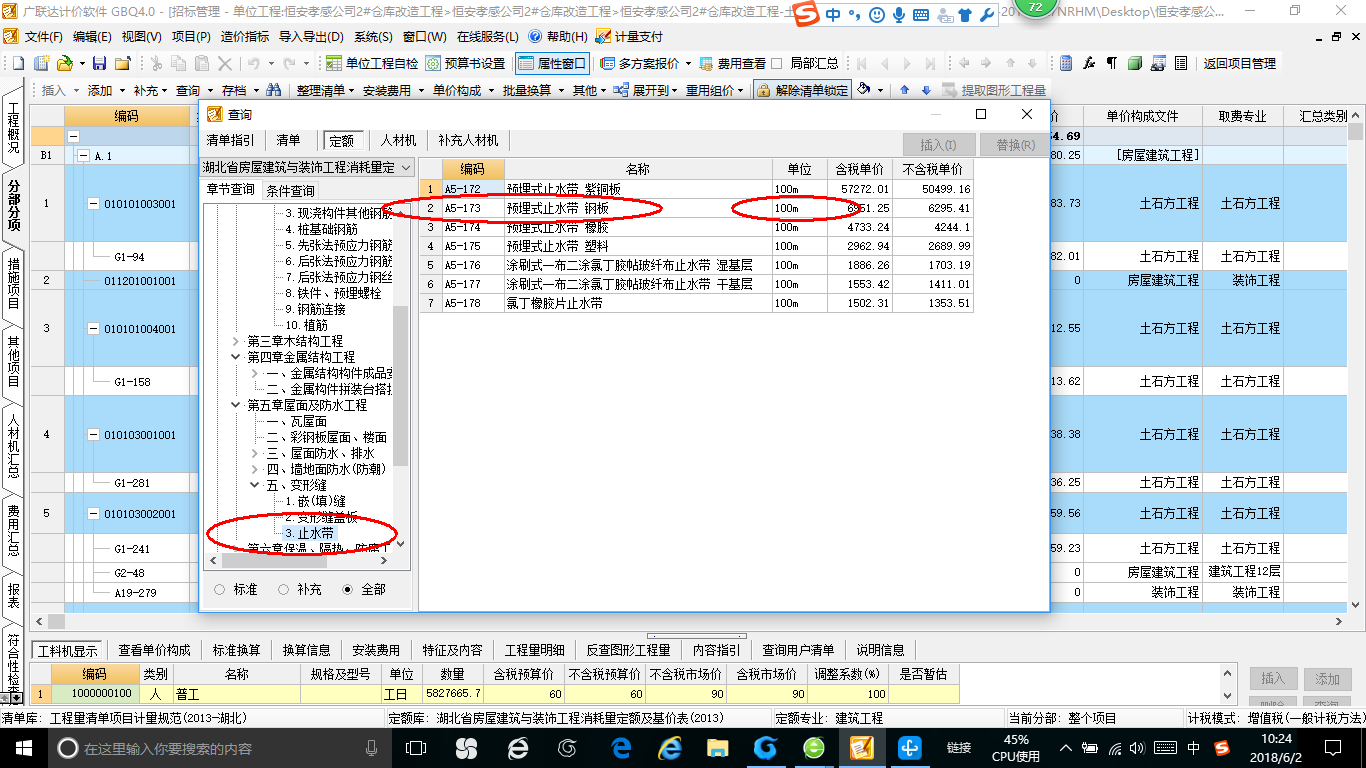Click the Delete X icon in the toolbar

pos(226,63)
